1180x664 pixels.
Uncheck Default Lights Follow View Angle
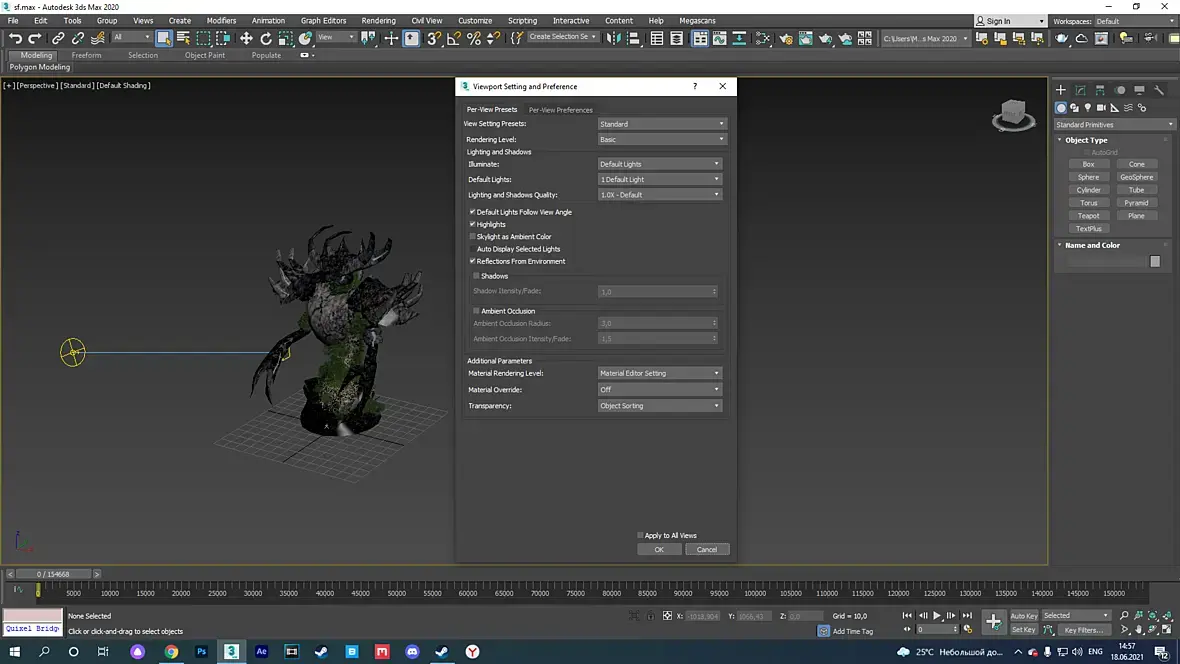click(473, 212)
